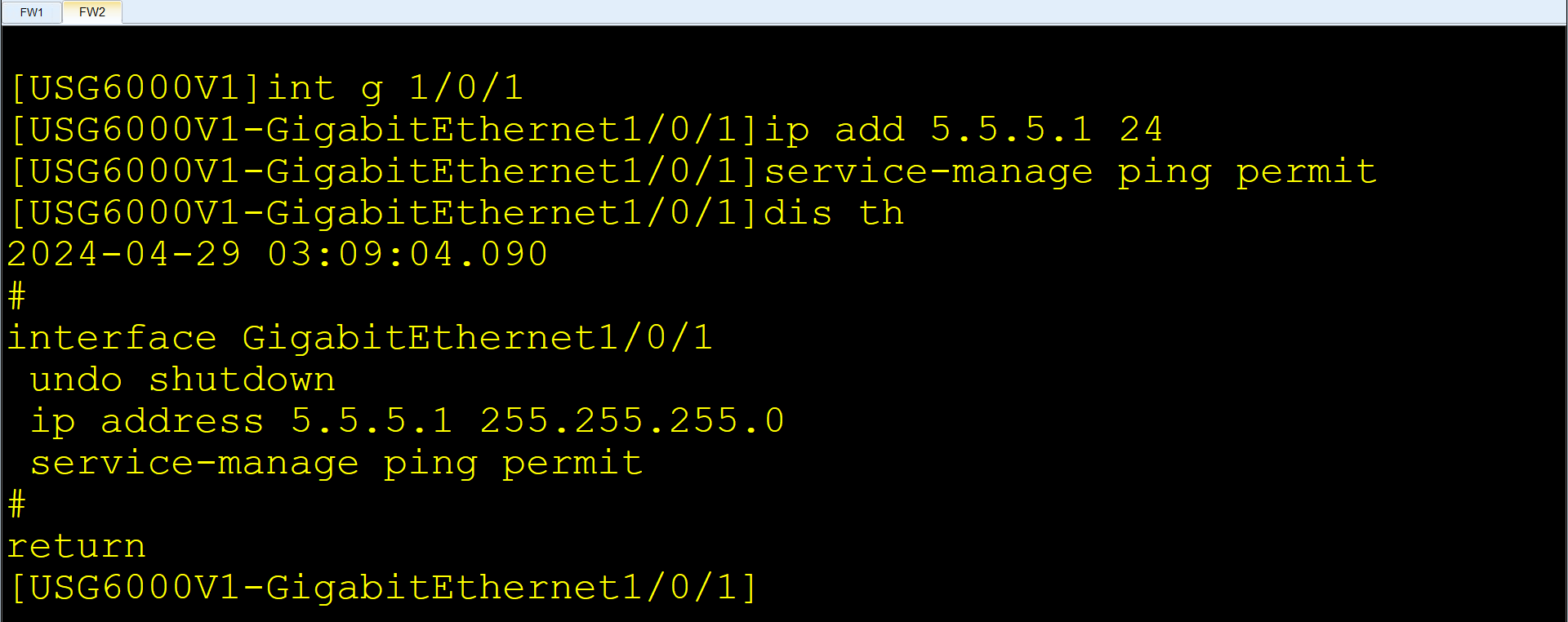The image size is (1568, 622).
Task: Click the 'service-manage ping permit' command line
Action: pos(1070,171)
